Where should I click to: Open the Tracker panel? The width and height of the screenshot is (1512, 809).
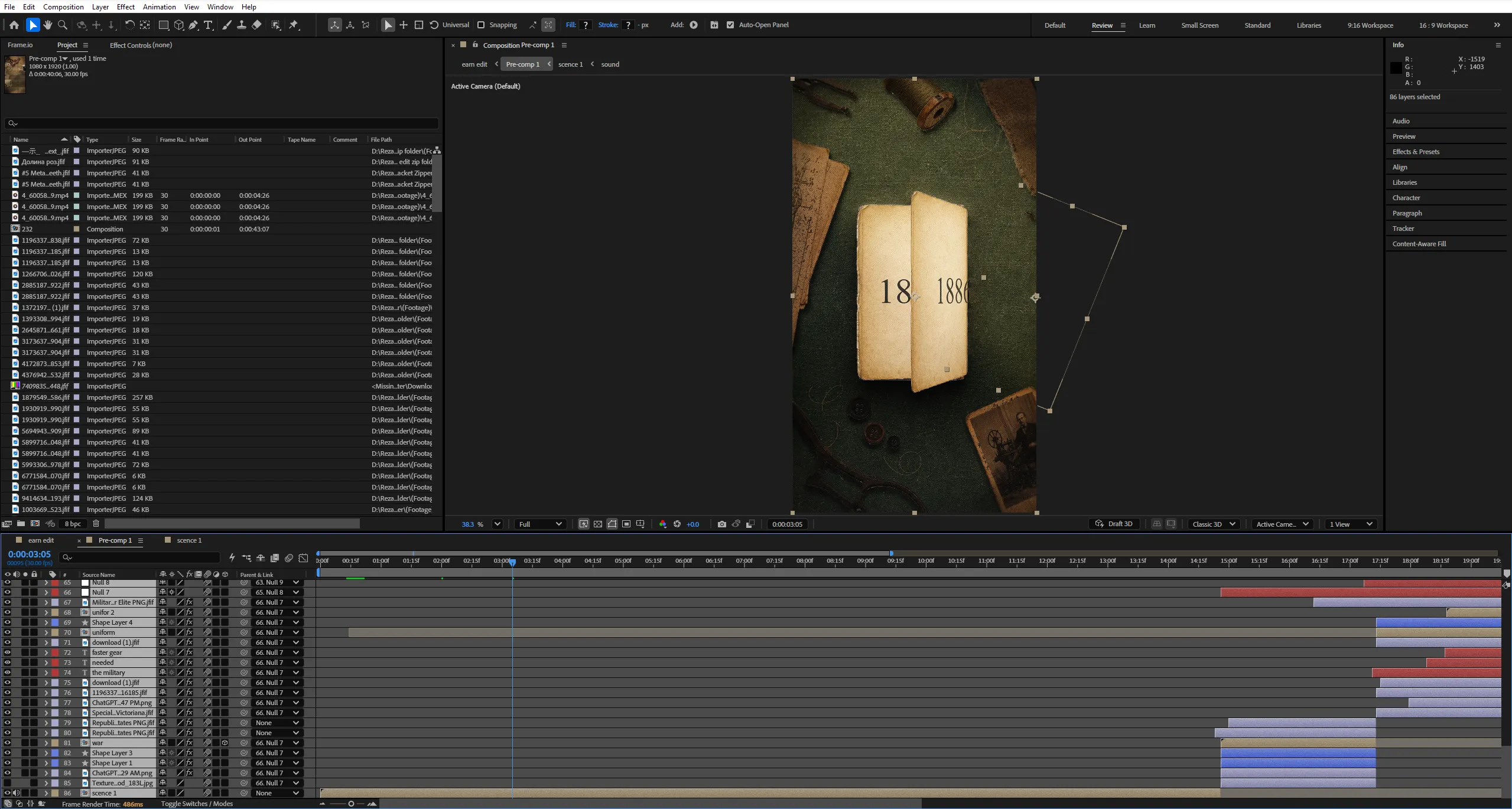coord(1403,229)
